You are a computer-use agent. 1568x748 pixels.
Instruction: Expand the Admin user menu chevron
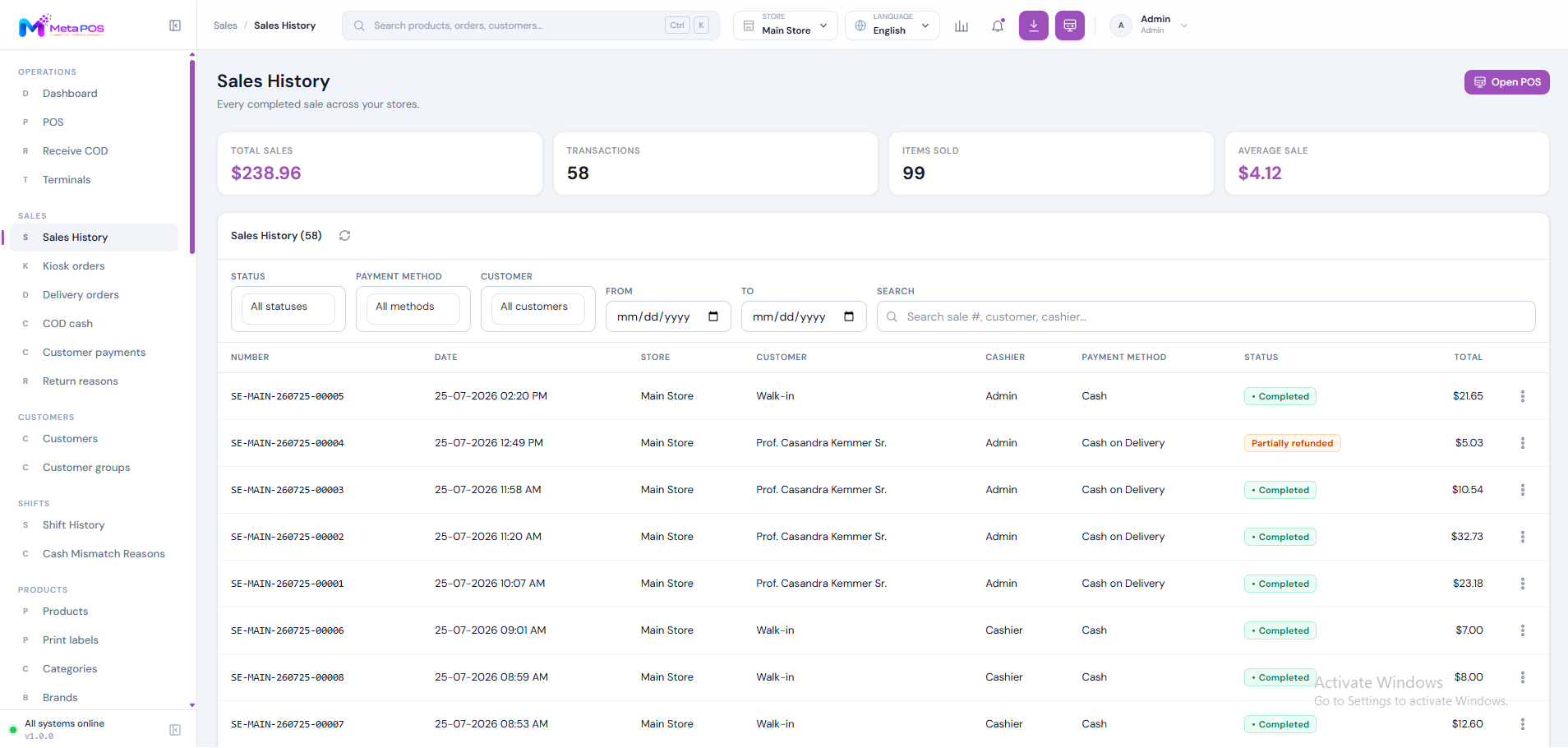tap(1184, 25)
